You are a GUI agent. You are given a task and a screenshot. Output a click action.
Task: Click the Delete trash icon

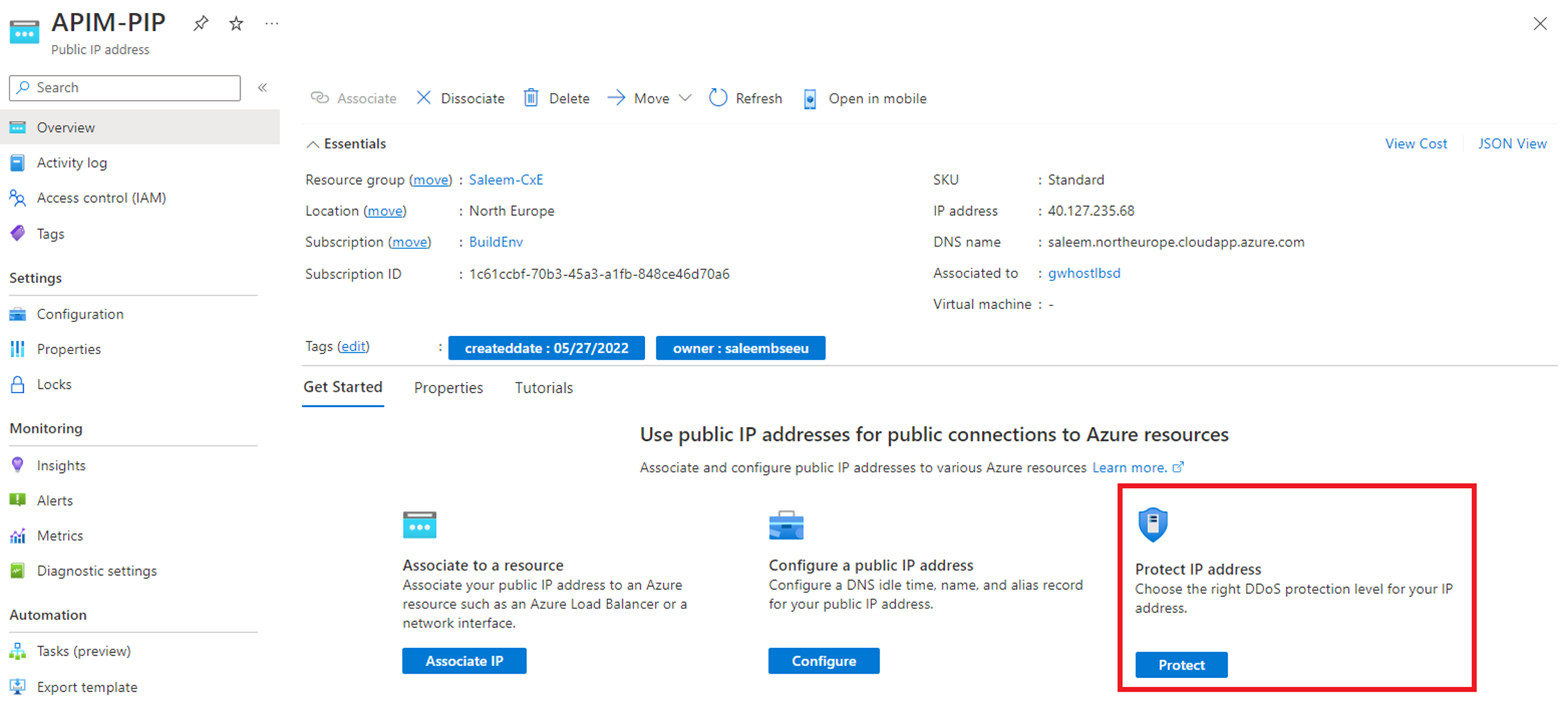click(x=531, y=98)
